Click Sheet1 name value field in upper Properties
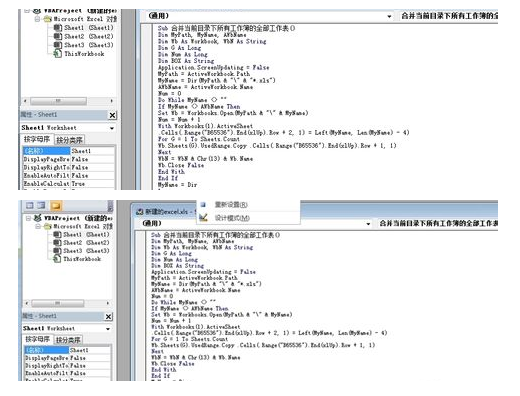 [93, 151]
